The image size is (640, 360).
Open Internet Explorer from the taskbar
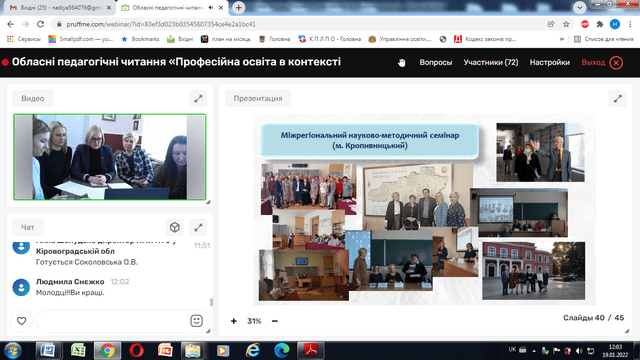(x=253, y=351)
